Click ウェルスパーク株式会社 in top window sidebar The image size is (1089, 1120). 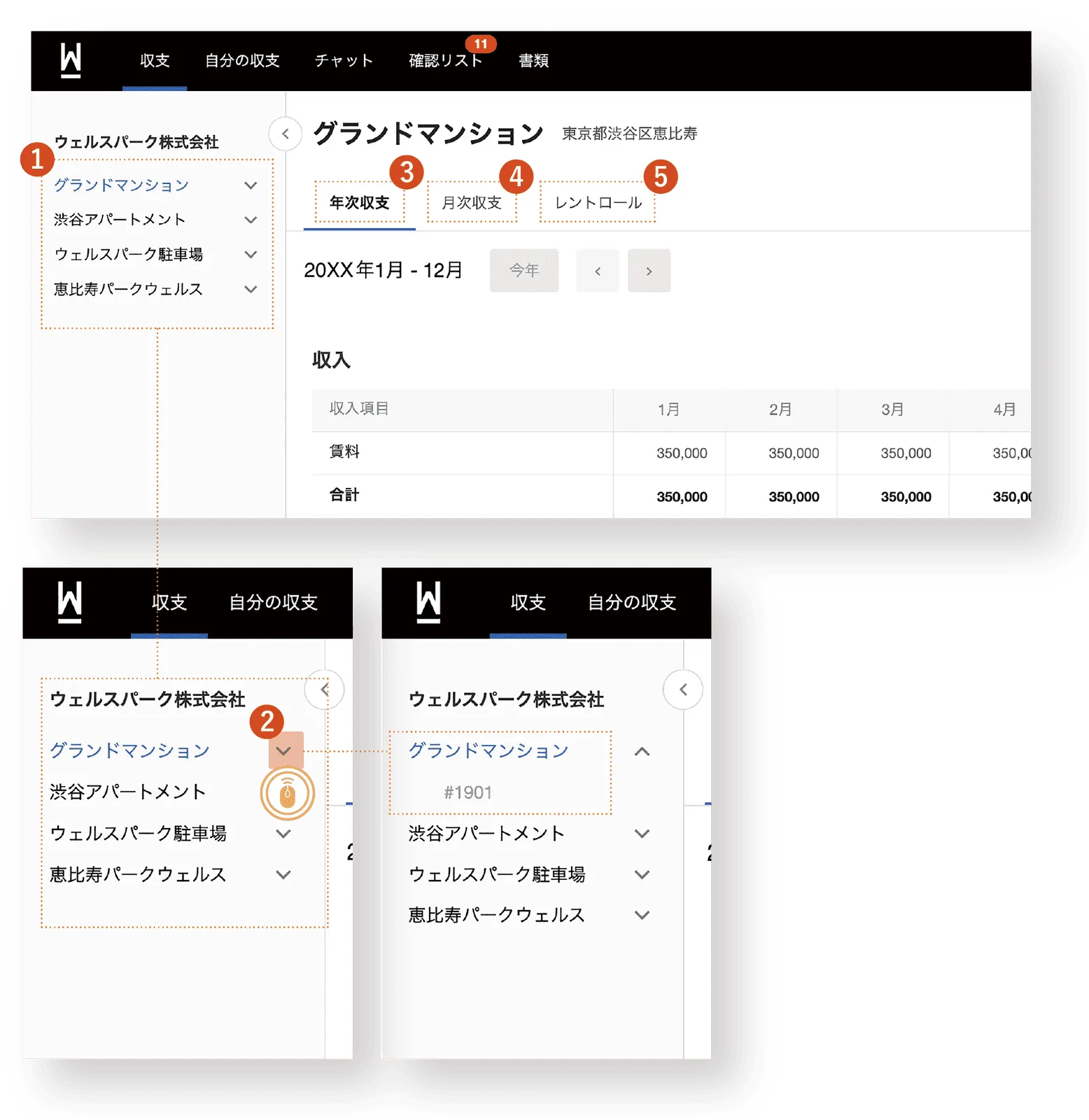point(136,142)
